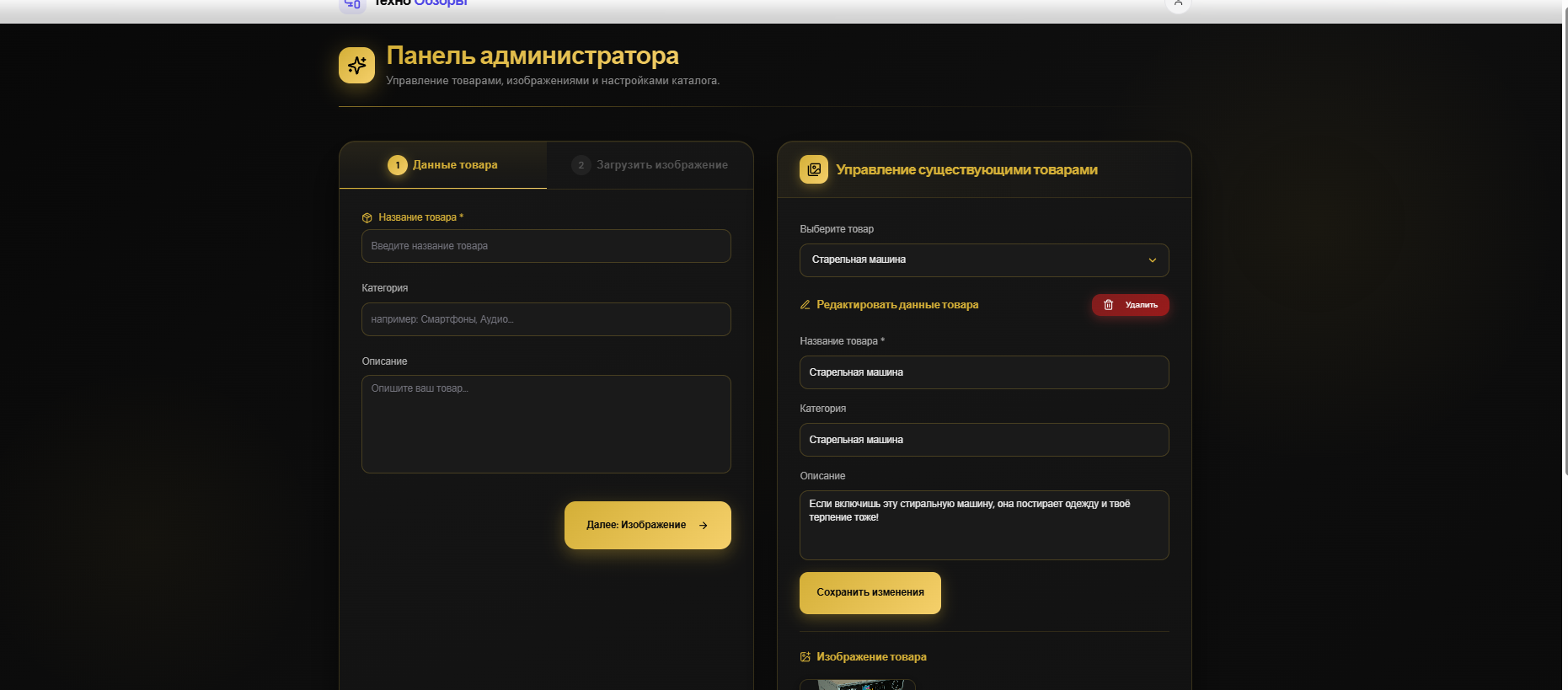The image size is (1568, 690).
Task: Click the product image thumbnail
Action: click(x=858, y=685)
